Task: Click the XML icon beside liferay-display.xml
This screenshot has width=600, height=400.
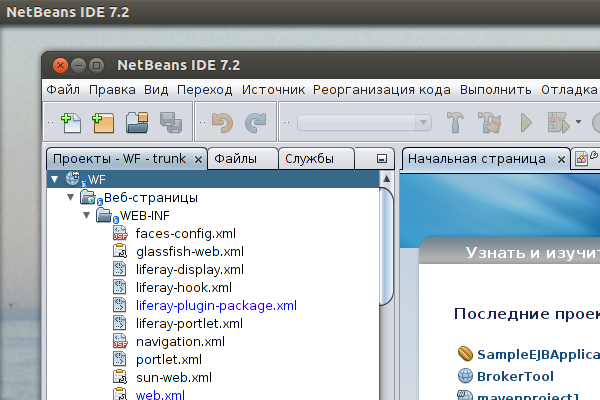Action: point(119,269)
